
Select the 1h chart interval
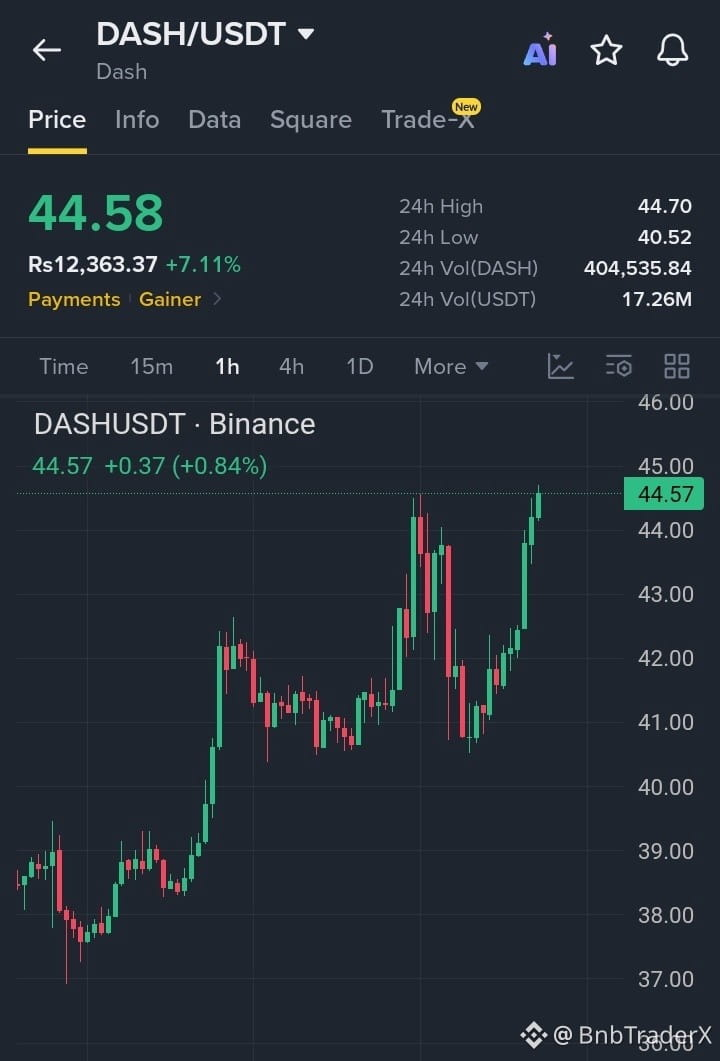pyautogui.click(x=227, y=366)
